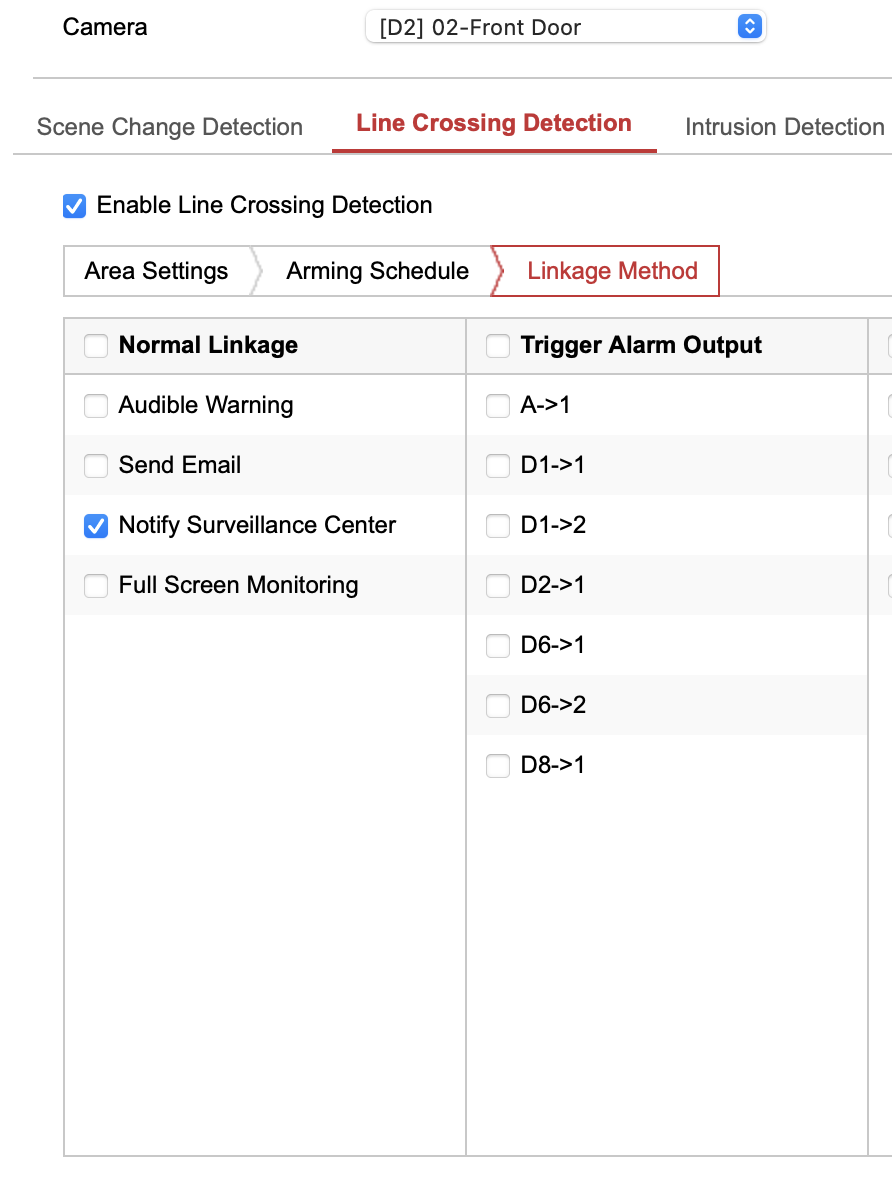
Task: Check the Trigger Alarm Output header box
Action: (x=498, y=346)
